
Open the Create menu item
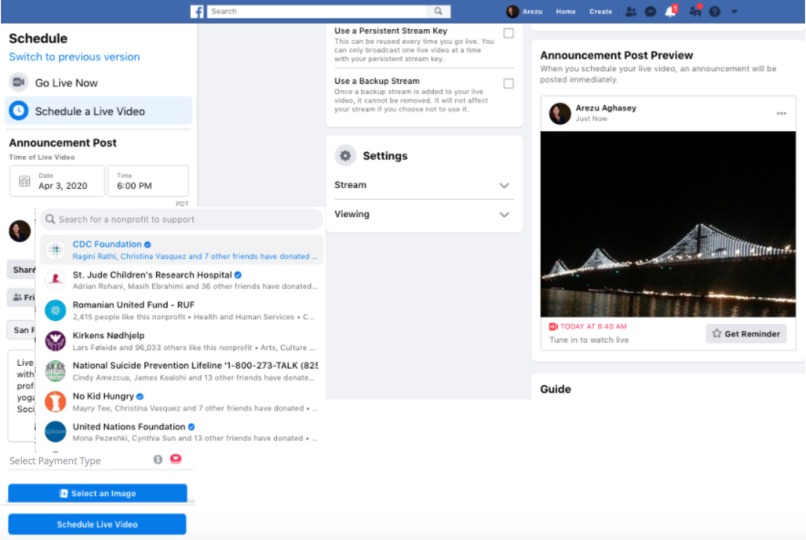point(600,11)
